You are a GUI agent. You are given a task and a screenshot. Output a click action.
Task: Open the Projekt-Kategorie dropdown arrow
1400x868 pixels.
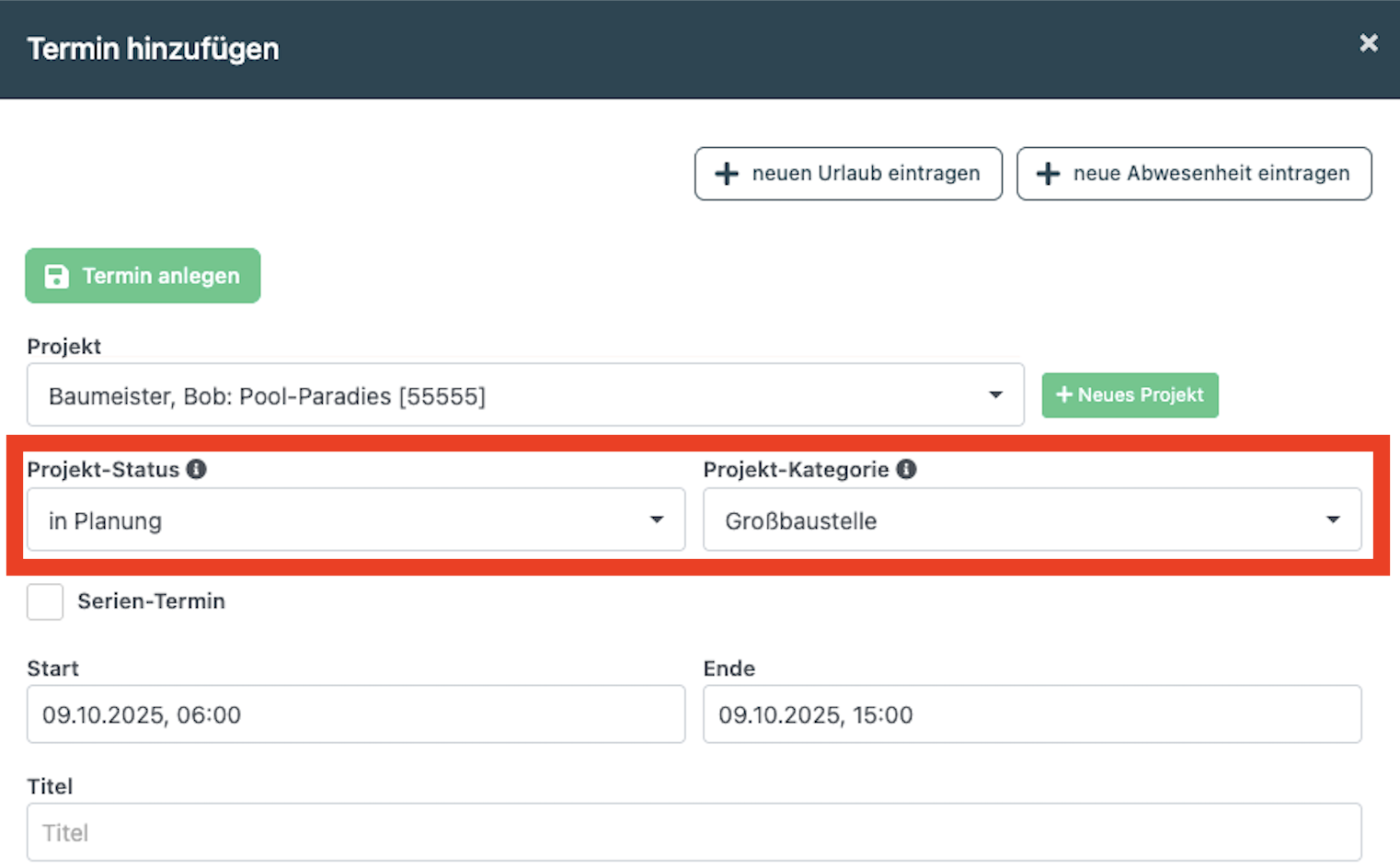[1332, 520]
